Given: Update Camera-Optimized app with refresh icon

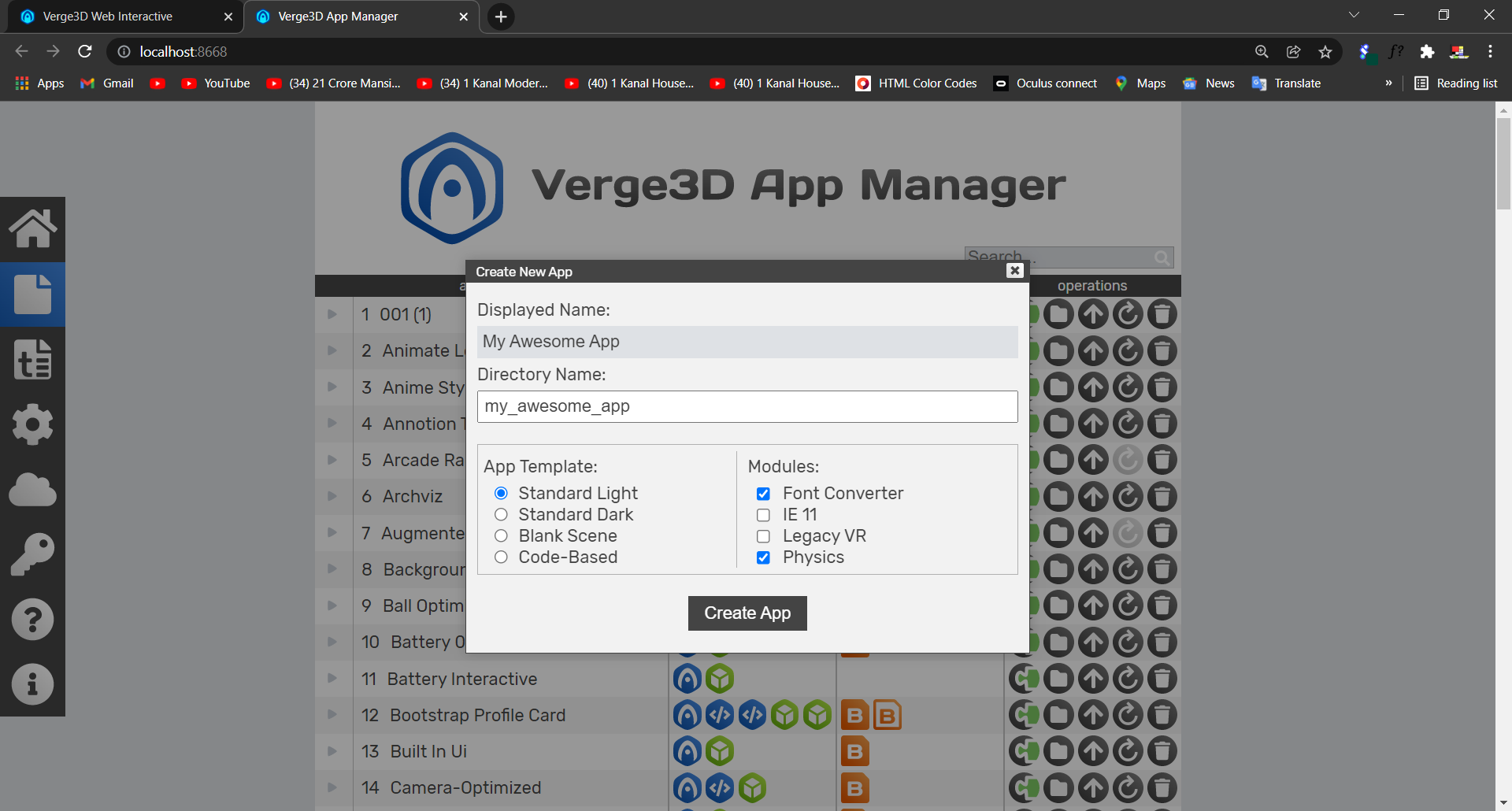Looking at the screenshot, I should click(1128, 787).
